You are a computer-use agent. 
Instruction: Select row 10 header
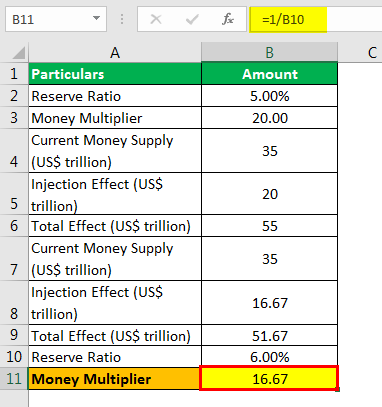[14, 357]
